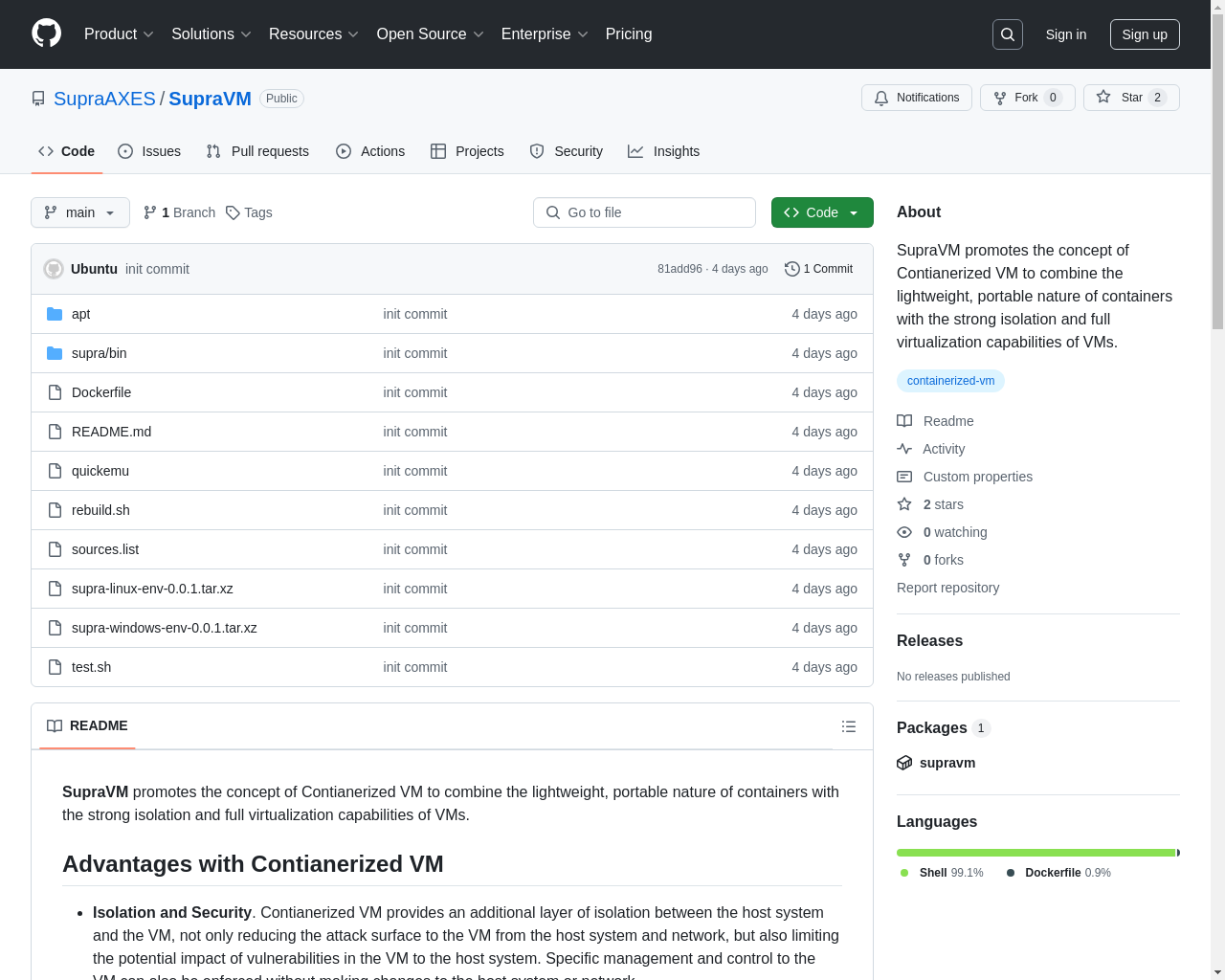Screen dimensions: 1225x980
Task: Click the Pricing link
Action: [x=629, y=34]
